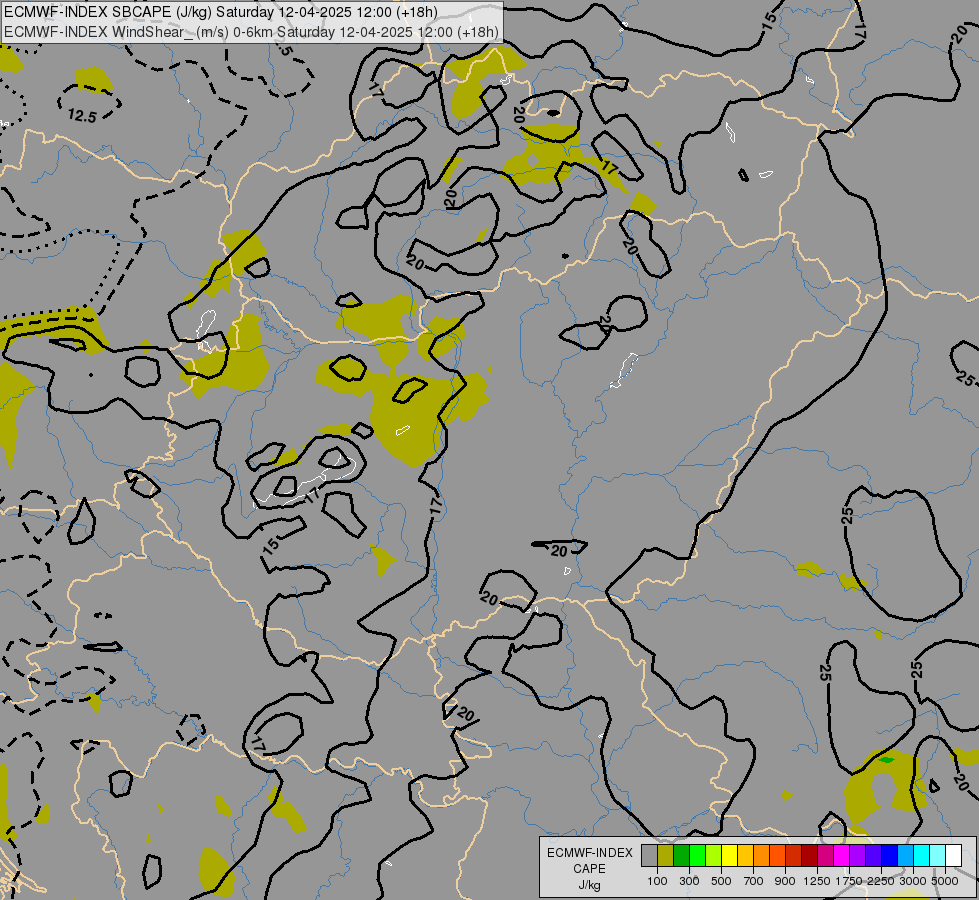Click the amber legend swatch beside pure yellow
Image resolution: width=979 pixels, height=900 pixels.
(745, 855)
